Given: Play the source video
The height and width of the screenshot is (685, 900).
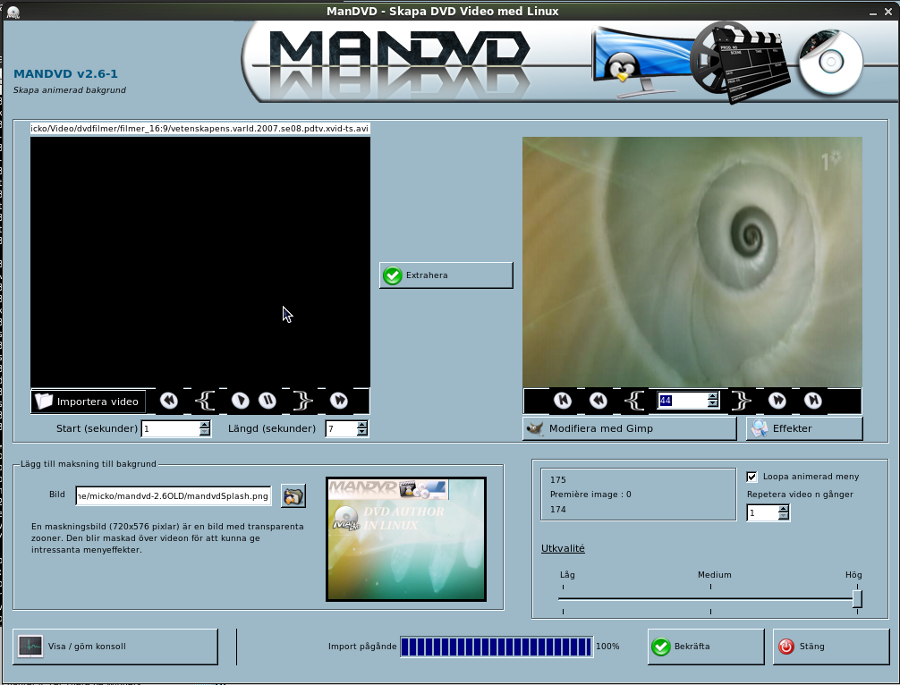Looking at the screenshot, I should [x=240, y=401].
